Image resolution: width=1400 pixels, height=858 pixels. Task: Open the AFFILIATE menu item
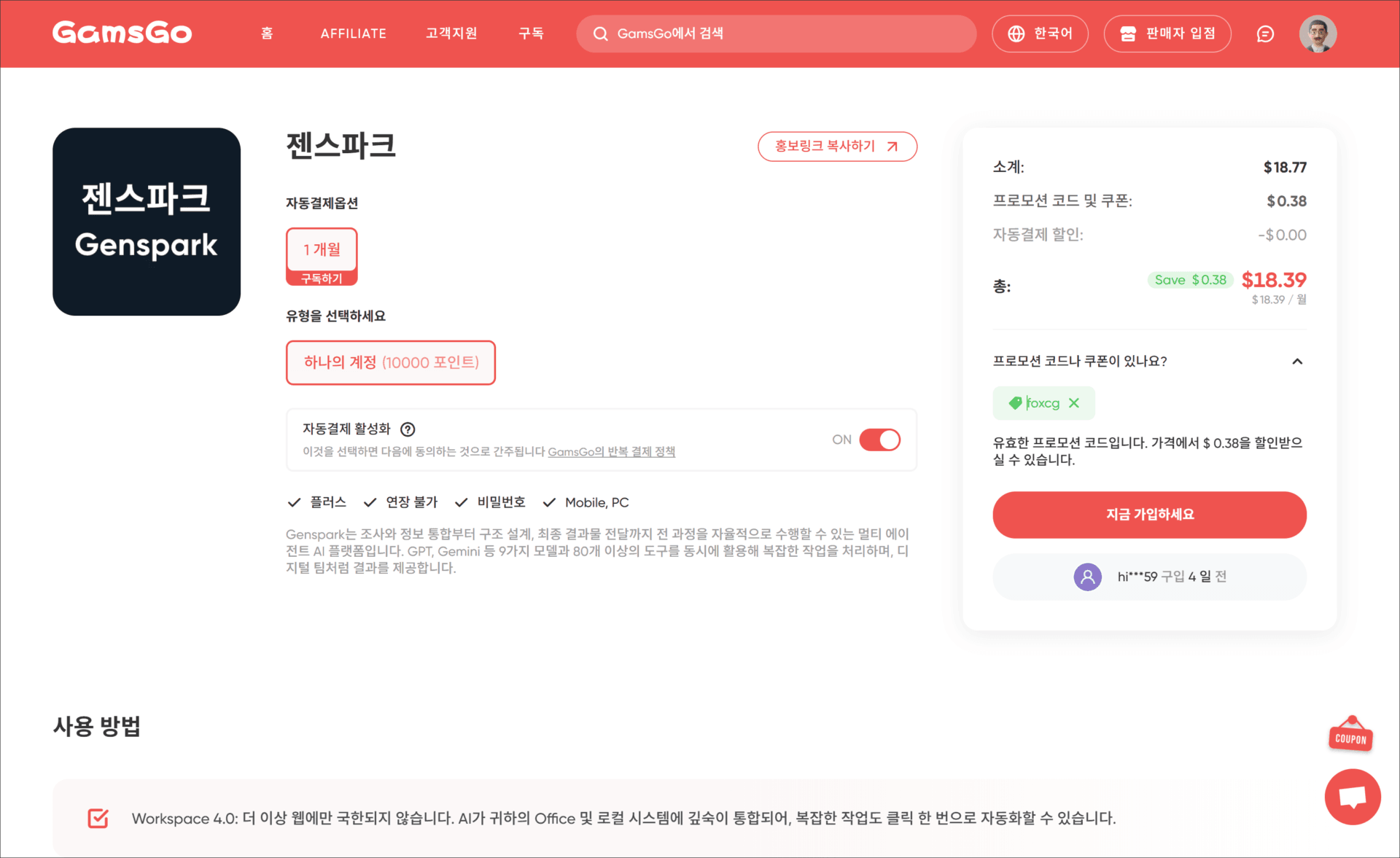tap(354, 34)
